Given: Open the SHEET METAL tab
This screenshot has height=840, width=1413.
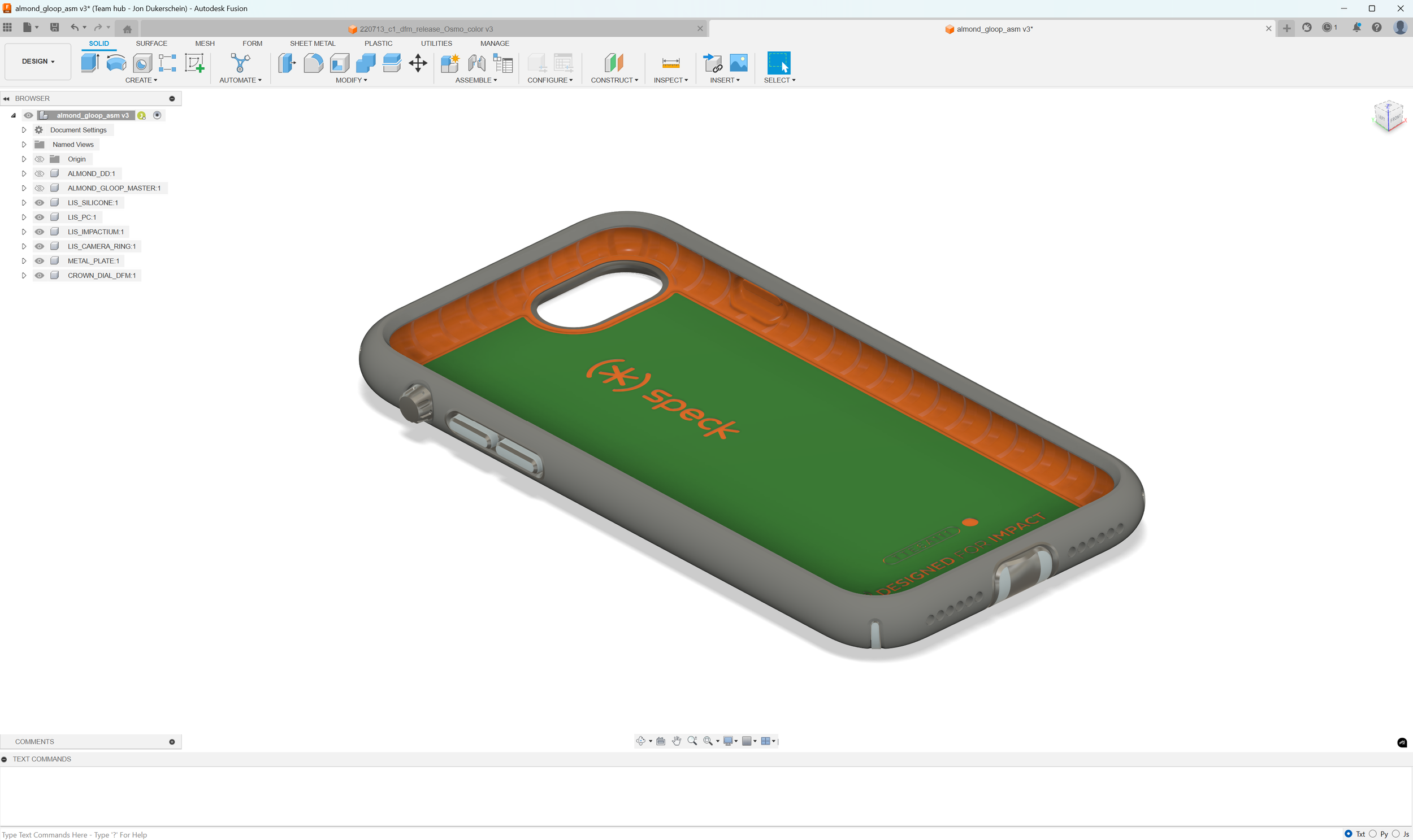Looking at the screenshot, I should click(x=312, y=43).
